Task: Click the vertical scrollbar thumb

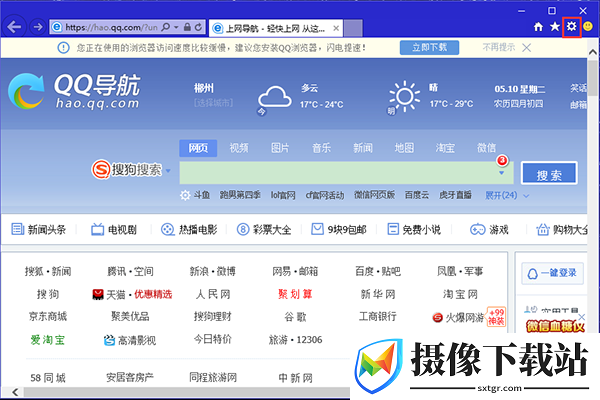Action: coord(593,78)
